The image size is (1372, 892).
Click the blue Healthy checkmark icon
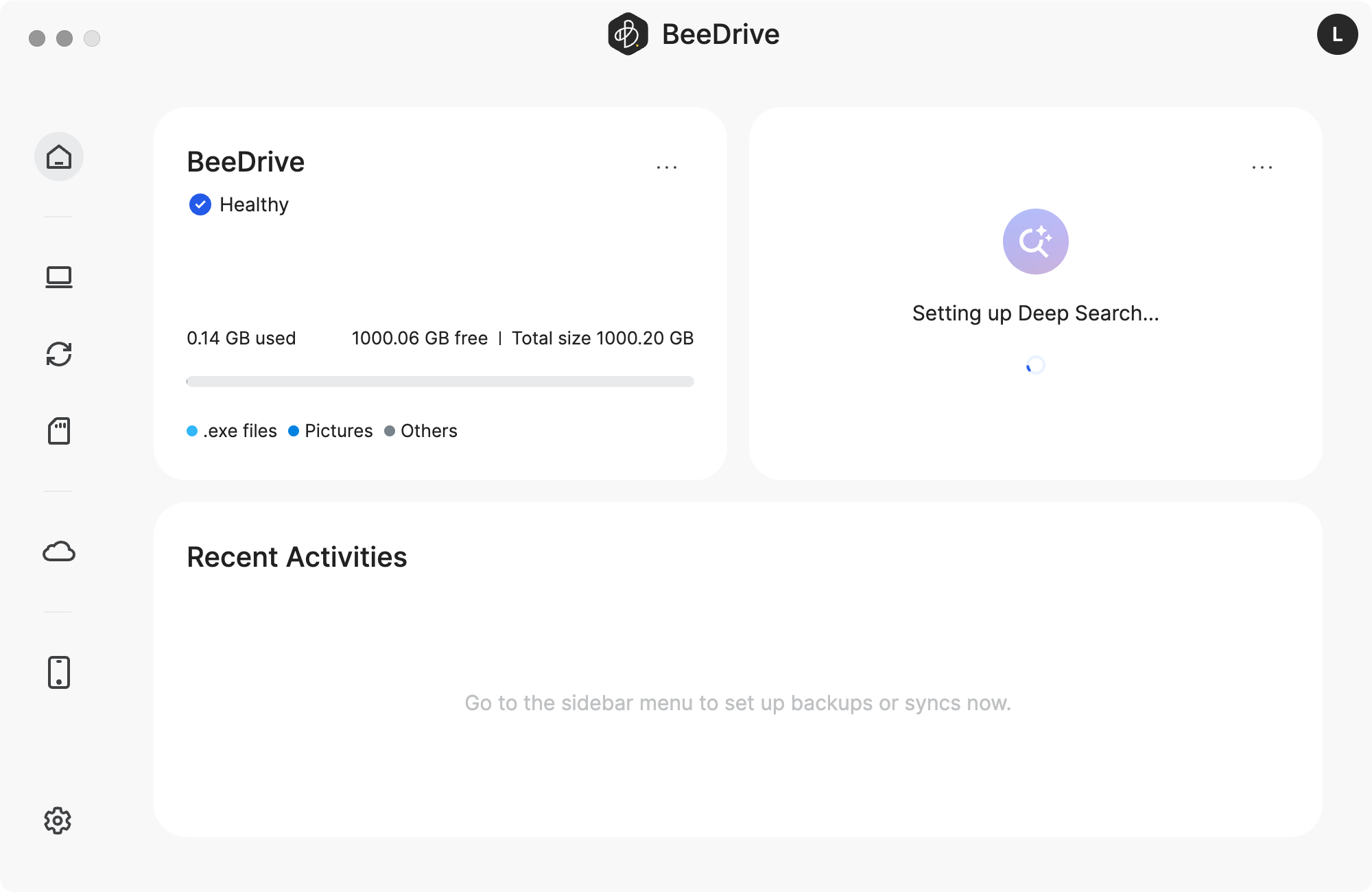pyautogui.click(x=200, y=204)
